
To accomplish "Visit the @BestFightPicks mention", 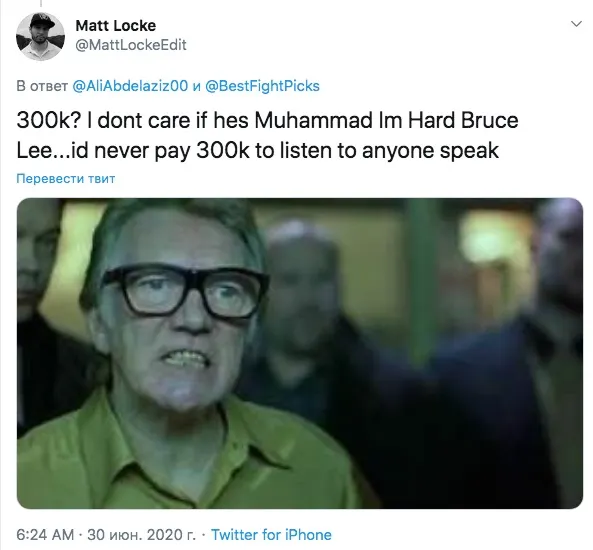I will pyautogui.click(x=262, y=86).
